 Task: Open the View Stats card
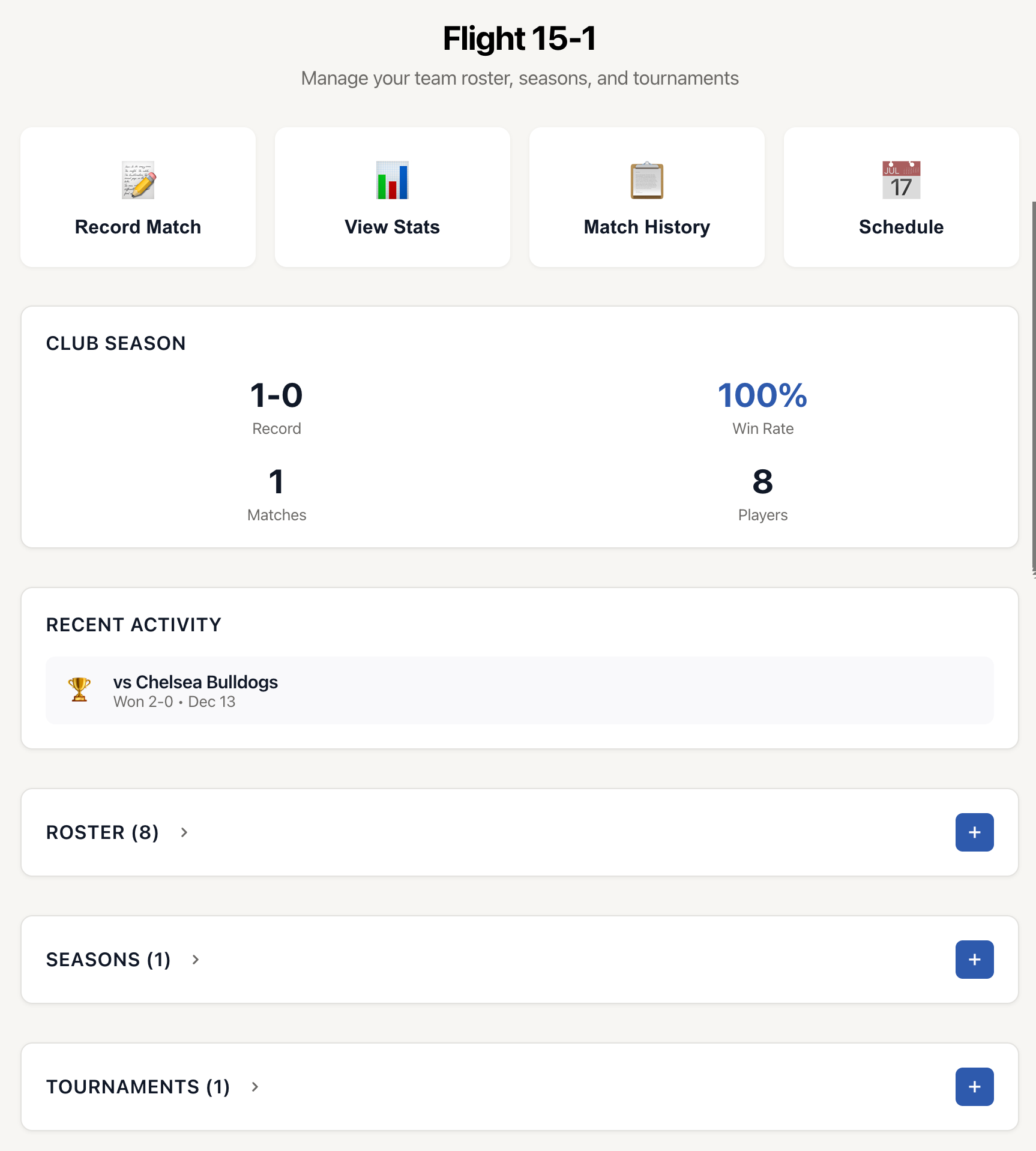tap(392, 197)
